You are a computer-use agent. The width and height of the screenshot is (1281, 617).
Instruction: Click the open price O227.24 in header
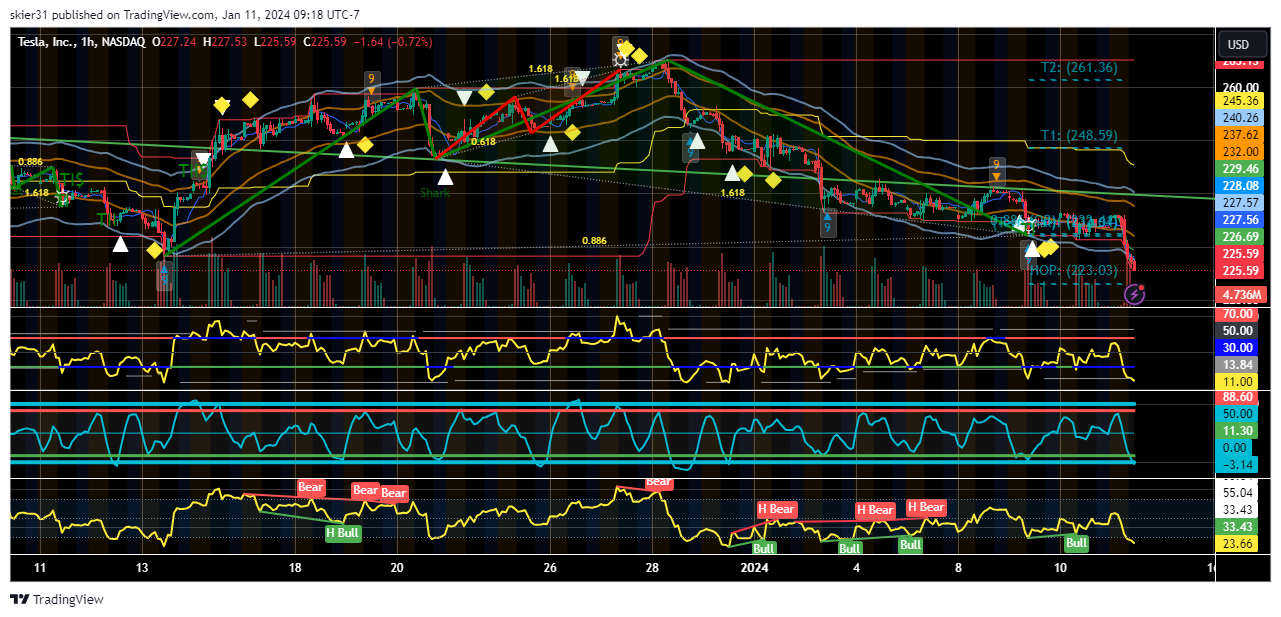[173, 42]
